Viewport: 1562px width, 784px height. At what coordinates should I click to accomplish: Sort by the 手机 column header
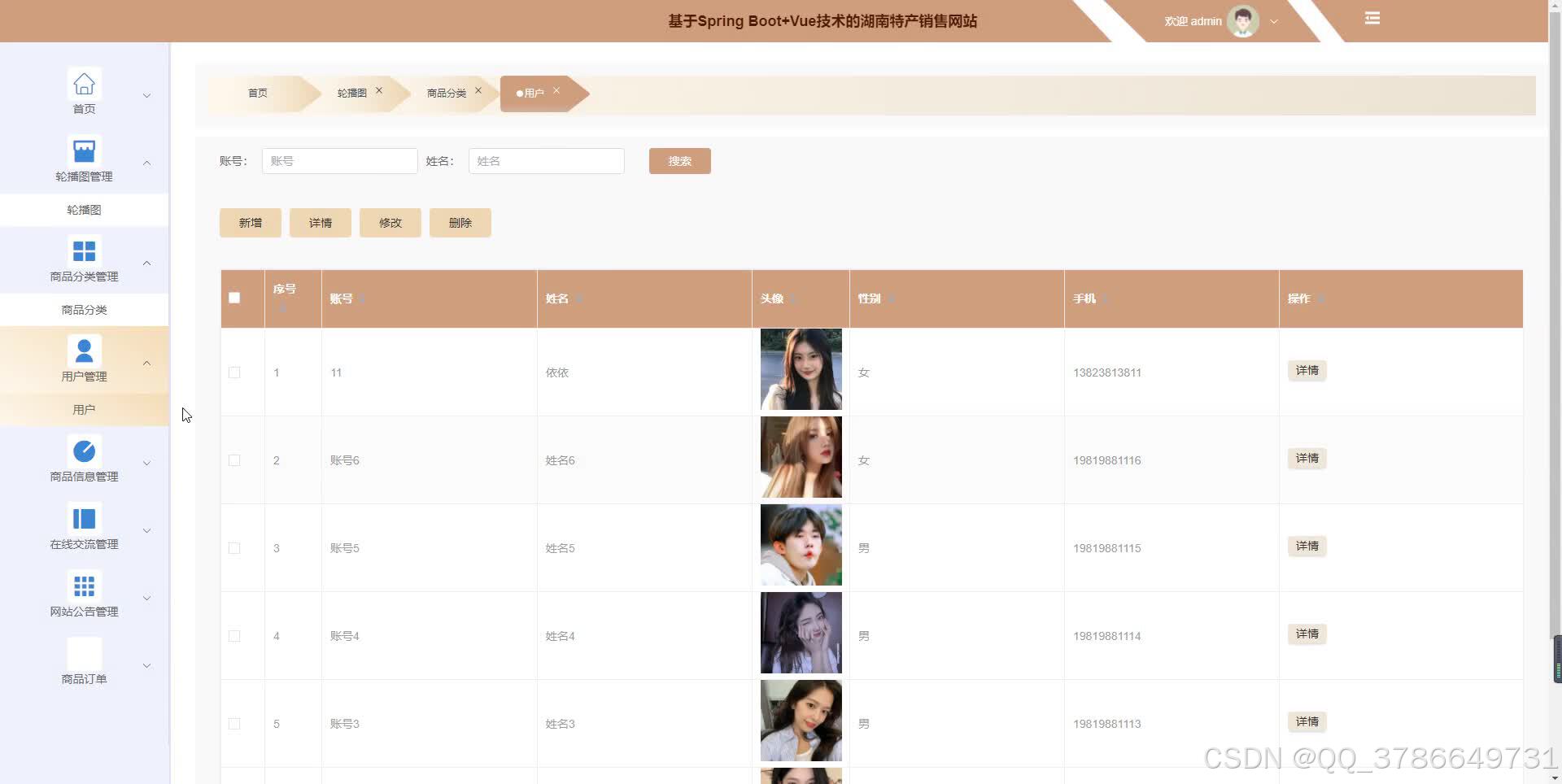[1106, 299]
